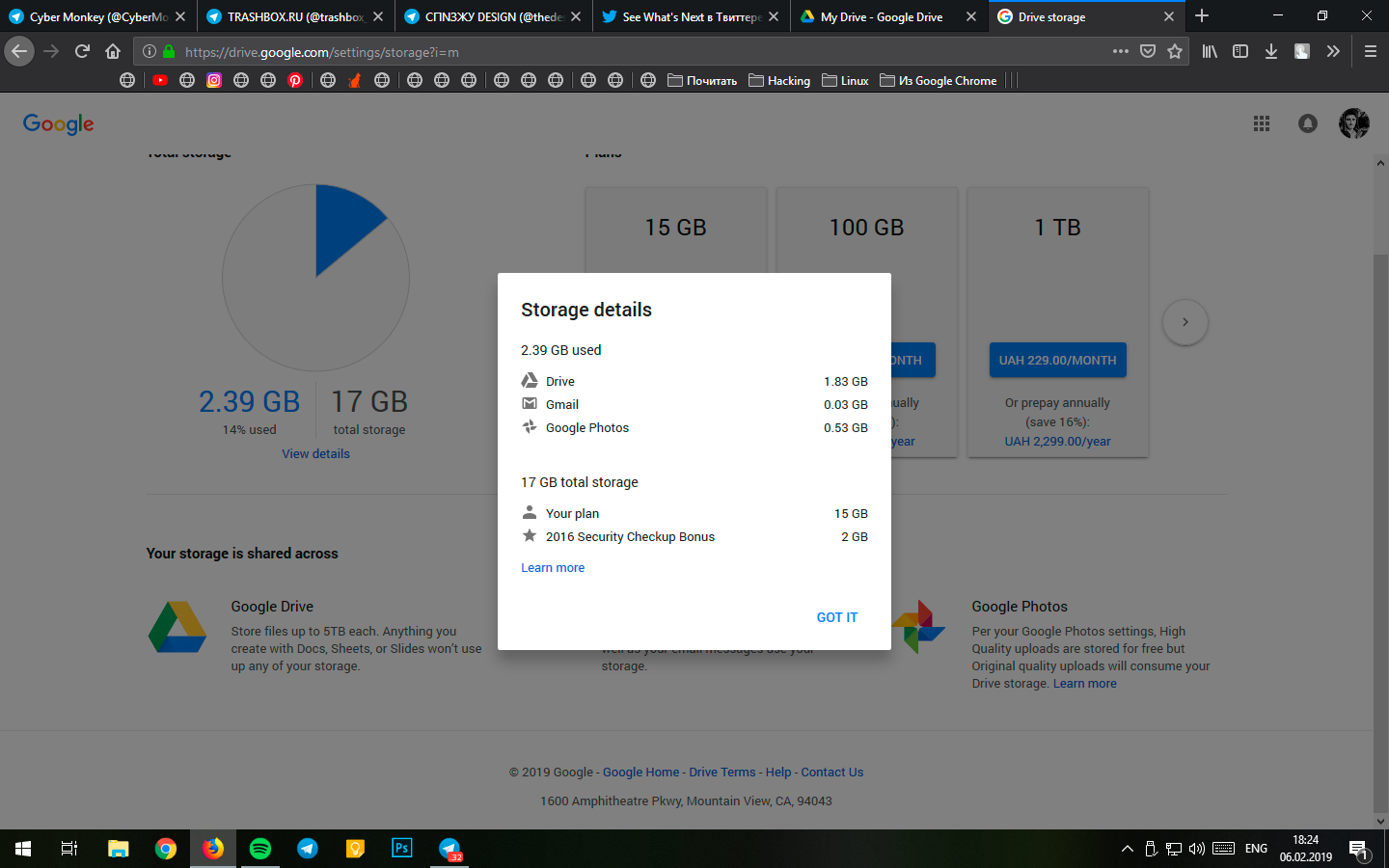
Task: Open the Google apps grid
Action: coord(1262,123)
